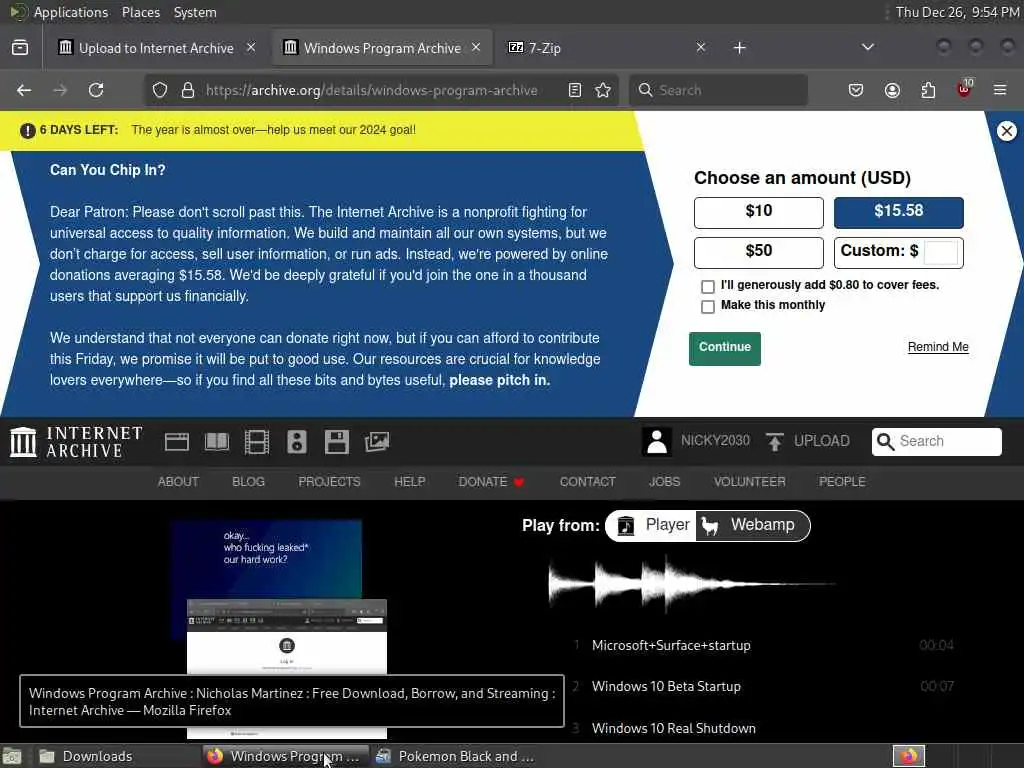Click the uBlock extension icon with badge
Screen dimensions: 1024x768
[x=964, y=89]
